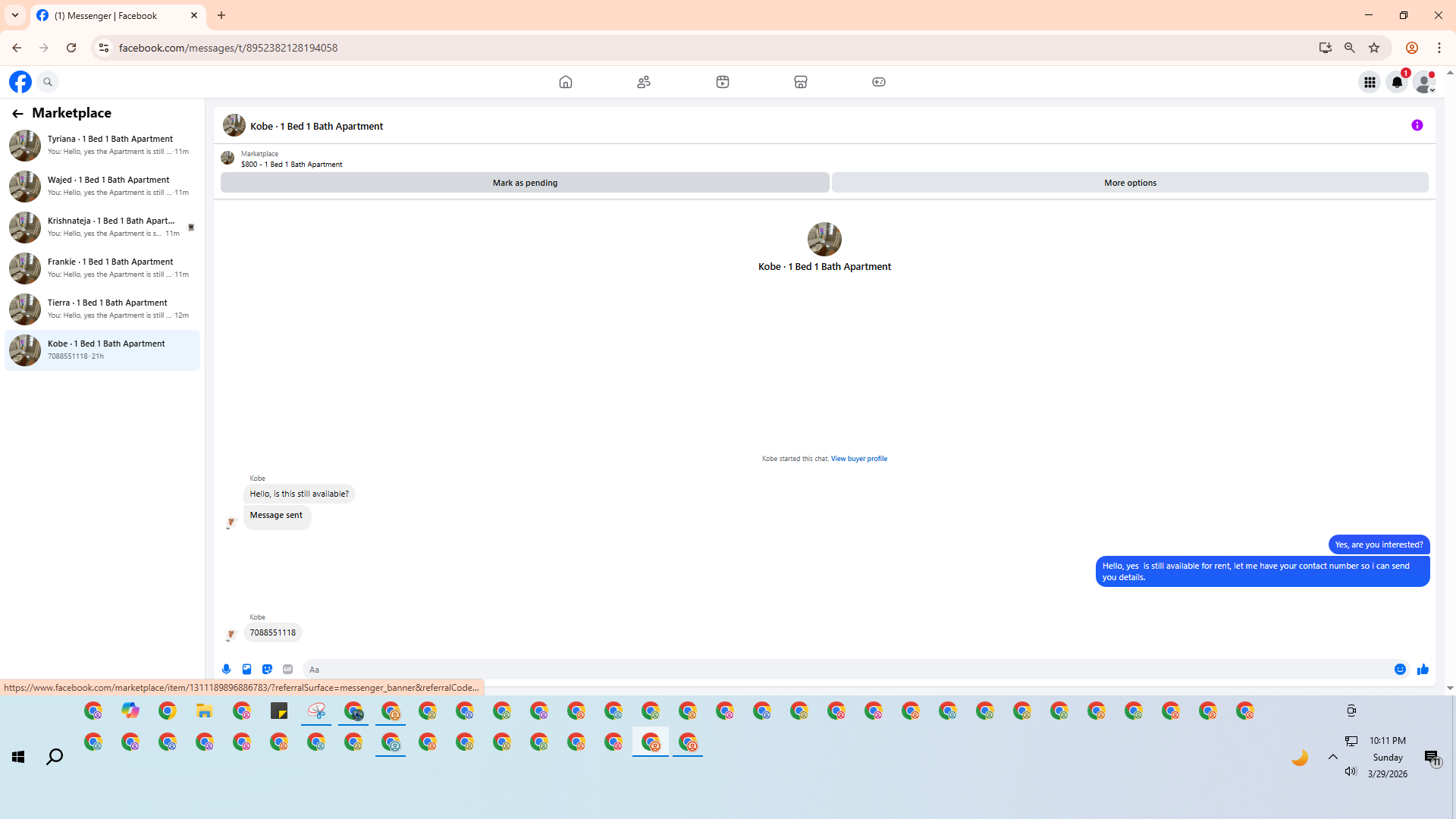
Task: Open the Marketplace storefront icon
Action: click(x=801, y=82)
